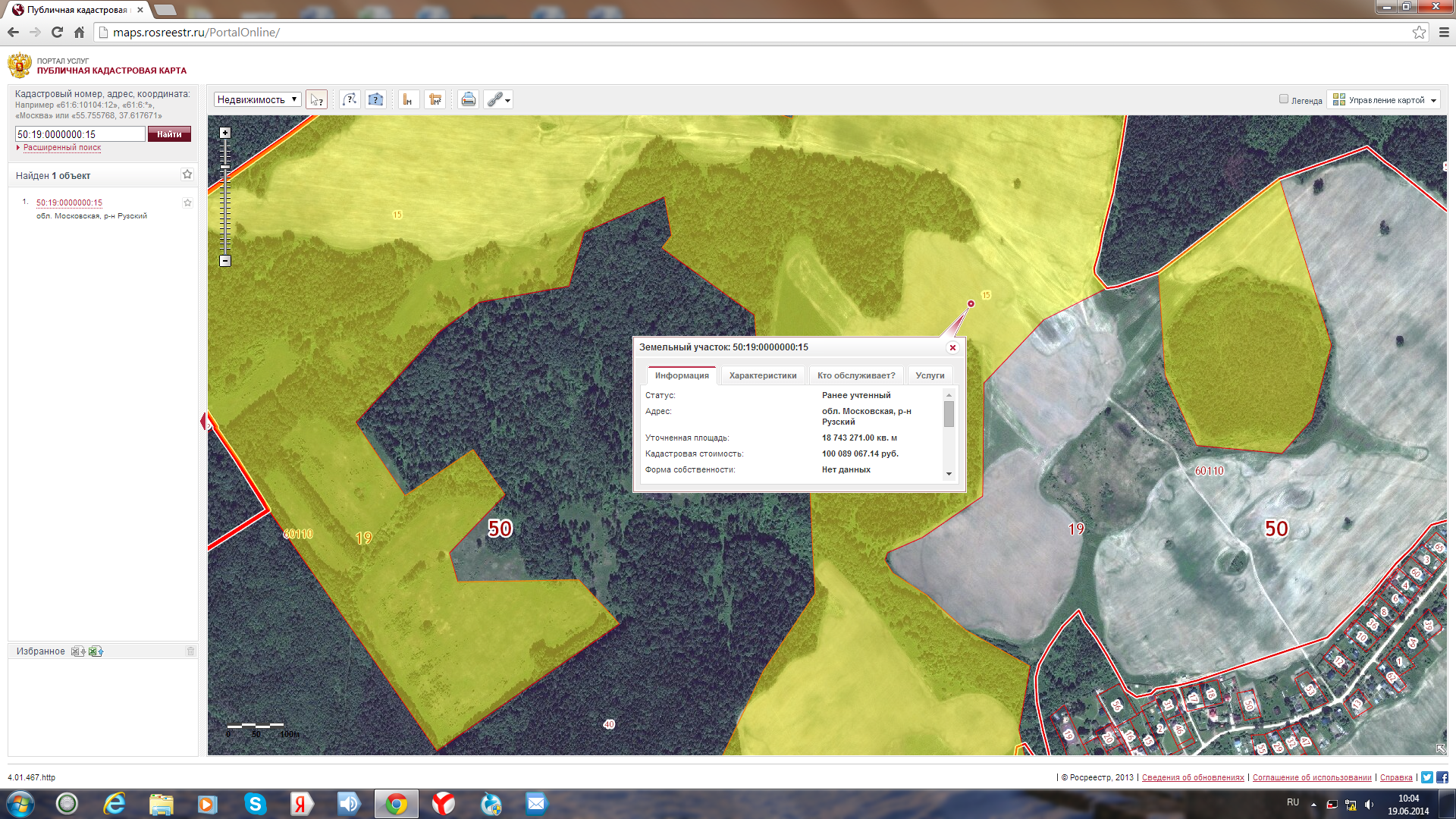Click the map expand corner arrow
This screenshot has height=819, width=1456.
pyautogui.click(x=1441, y=748)
